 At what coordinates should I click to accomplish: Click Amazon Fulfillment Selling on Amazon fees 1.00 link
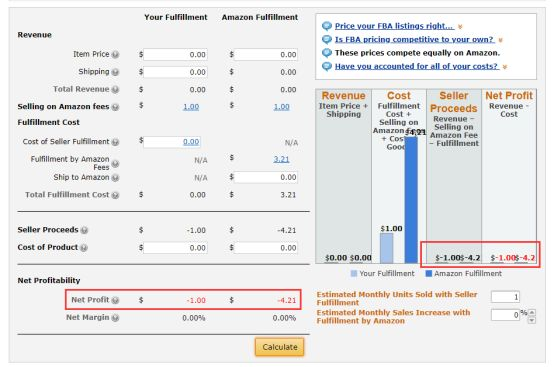pos(281,107)
